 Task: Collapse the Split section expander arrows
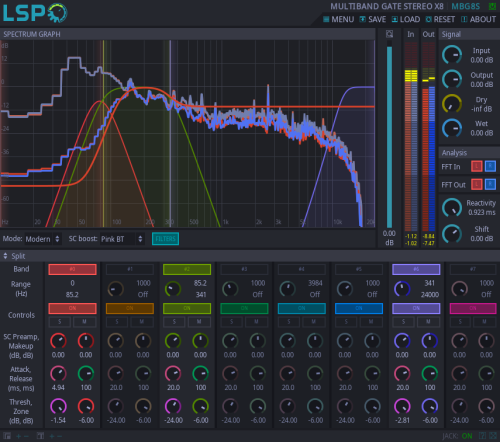(x=5, y=256)
